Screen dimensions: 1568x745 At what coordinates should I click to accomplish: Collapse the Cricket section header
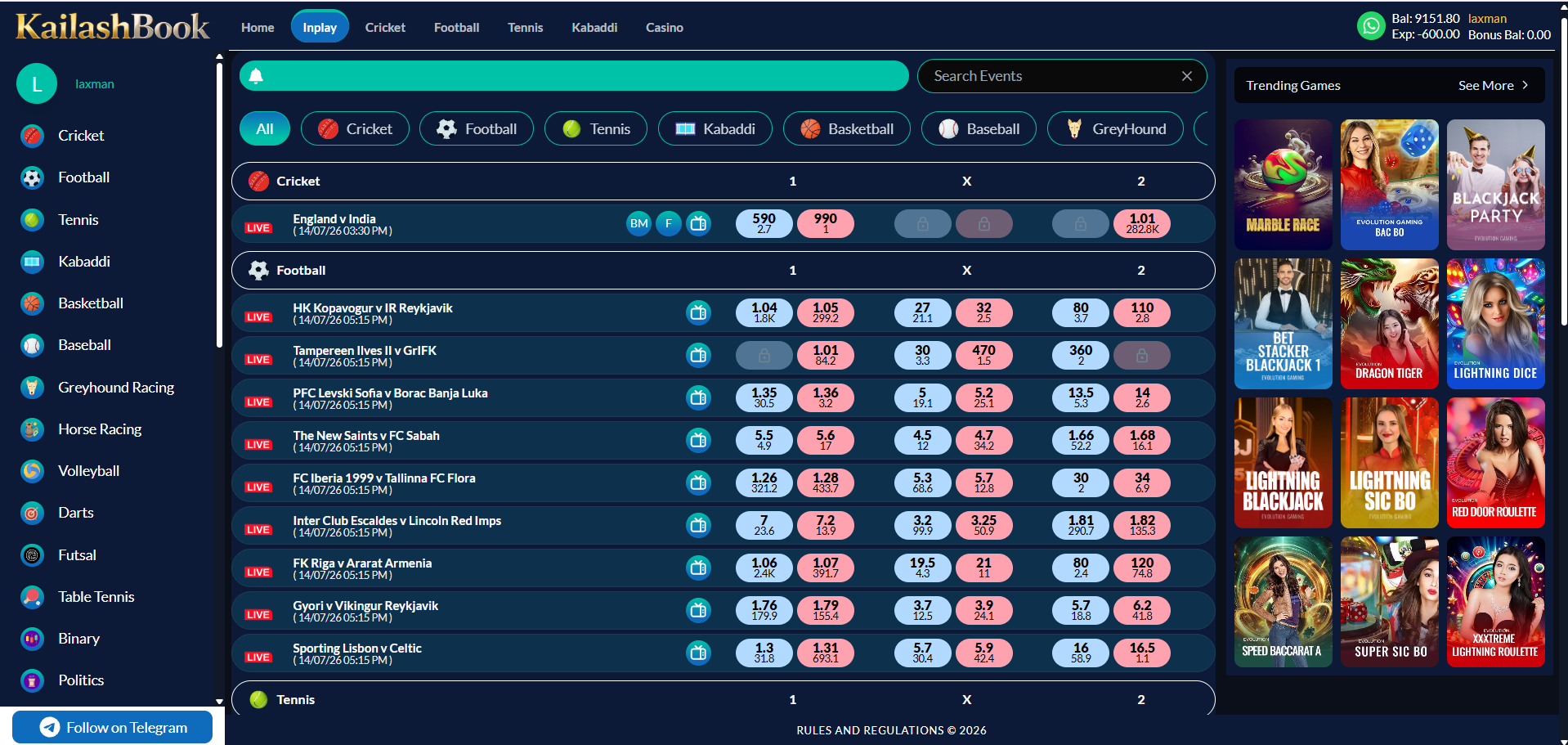(x=724, y=181)
